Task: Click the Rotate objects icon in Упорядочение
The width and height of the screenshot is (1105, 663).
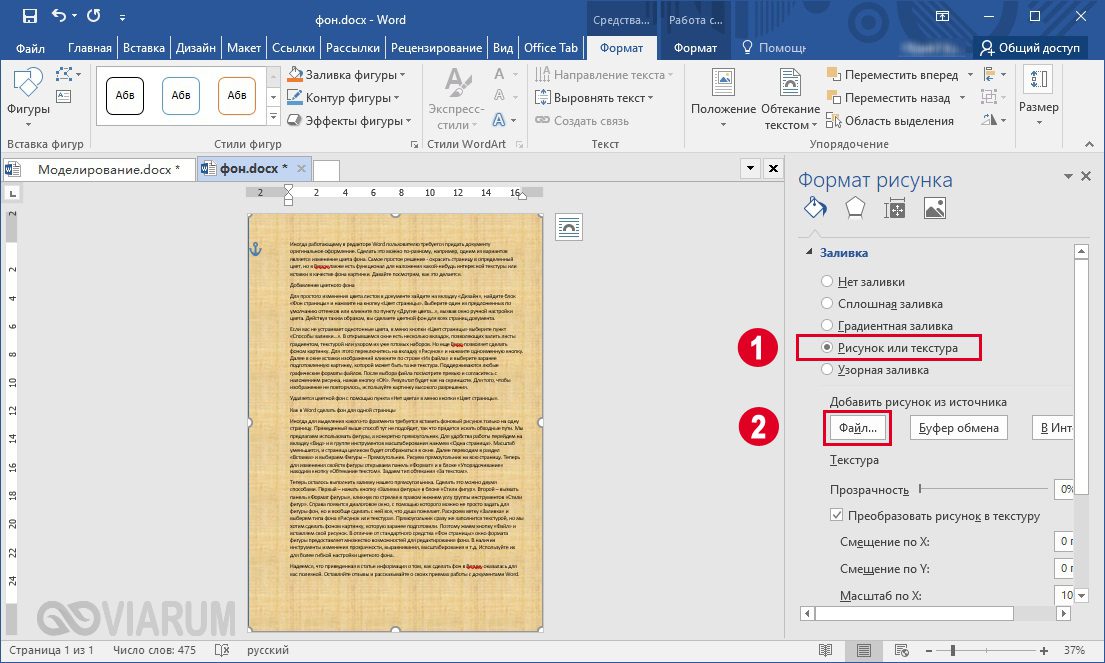Action: pyautogui.click(x=989, y=120)
